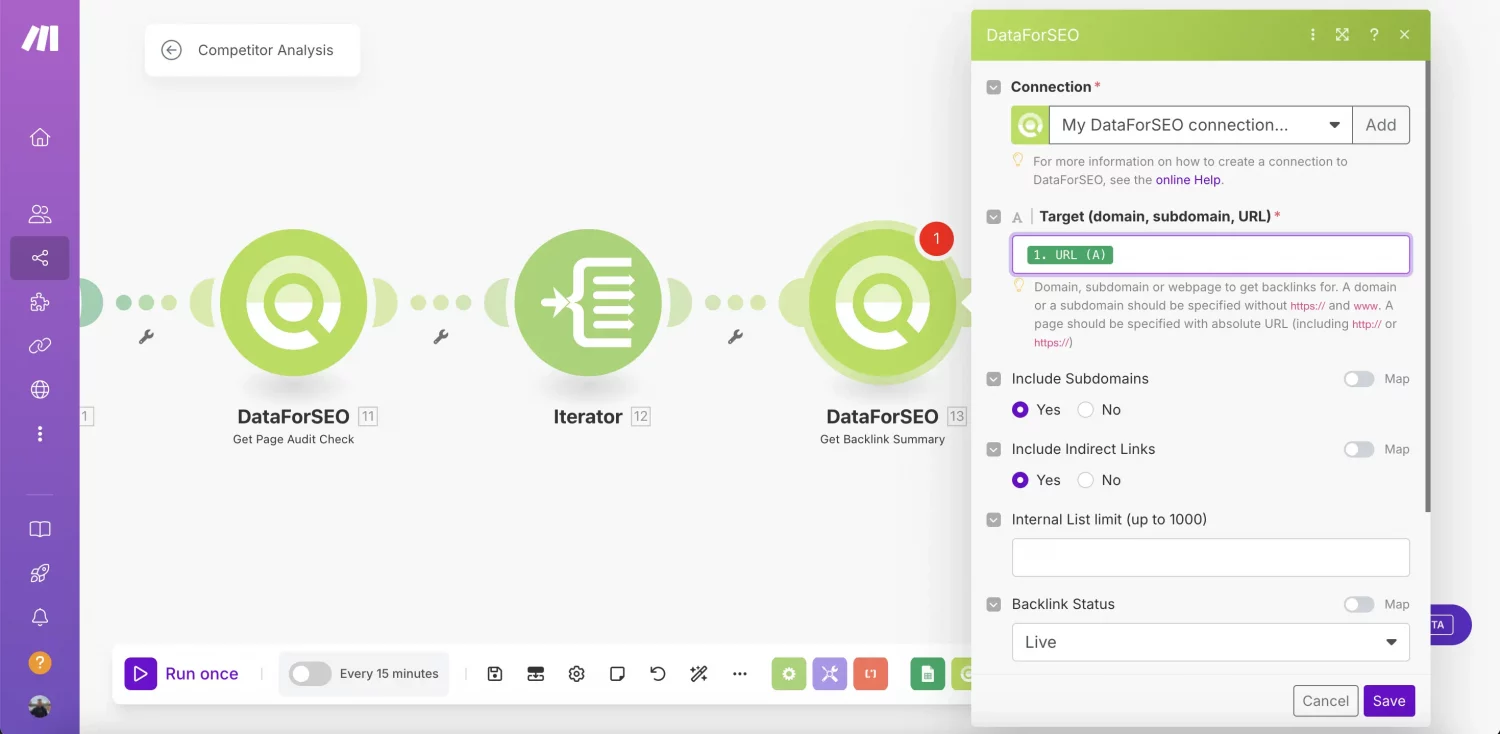Viewport: 1500px width, 734px height.
Task: Open the panel help question mark icon
Action: [x=1374, y=35]
